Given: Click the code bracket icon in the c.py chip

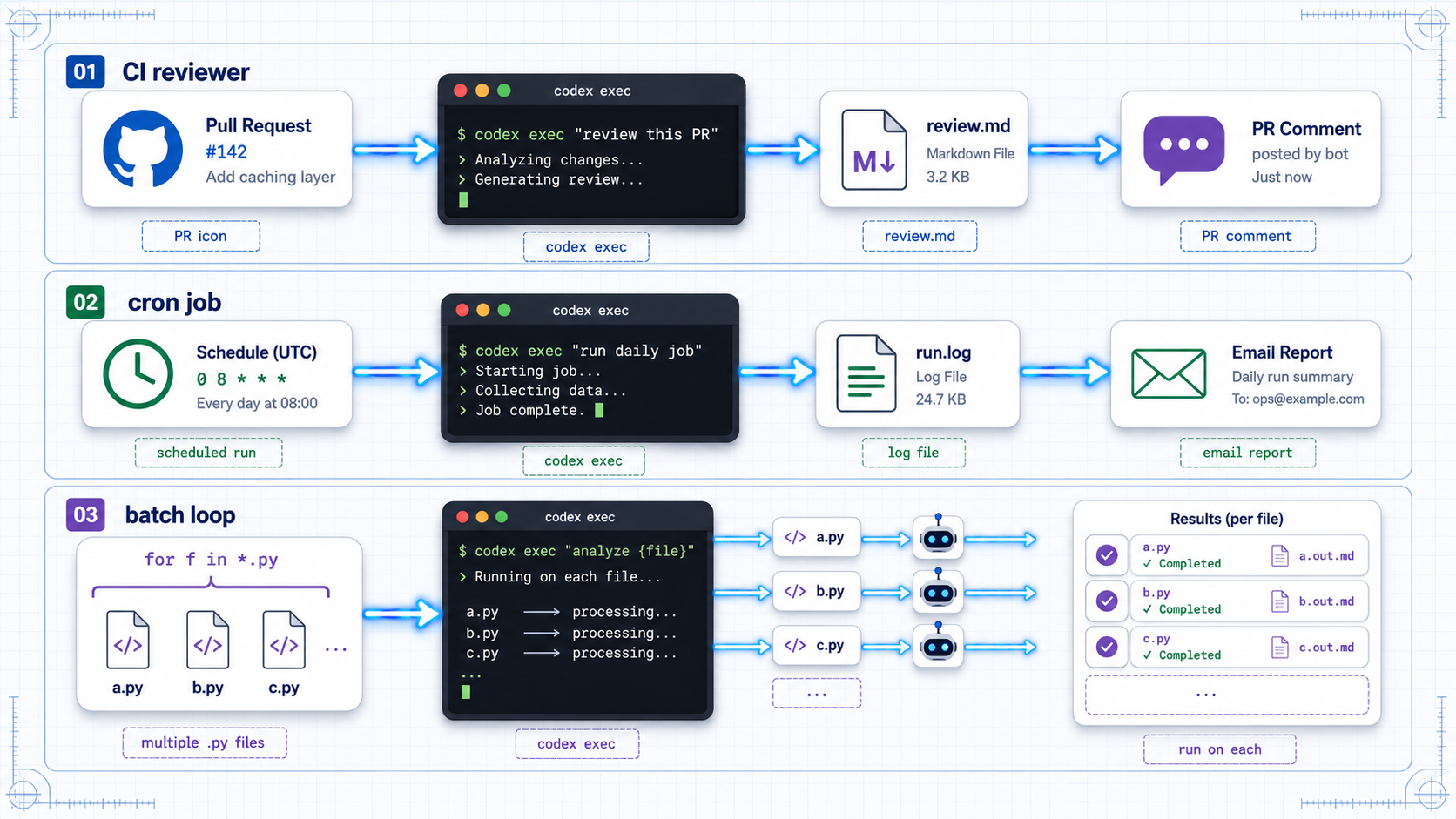Looking at the screenshot, I should (x=795, y=645).
